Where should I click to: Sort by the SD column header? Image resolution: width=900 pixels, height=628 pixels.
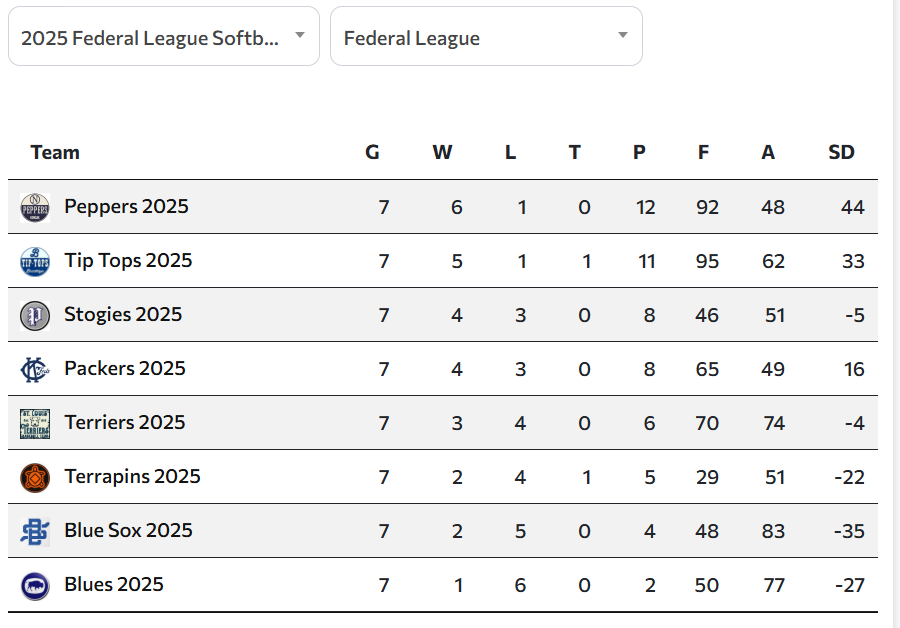[842, 152]
